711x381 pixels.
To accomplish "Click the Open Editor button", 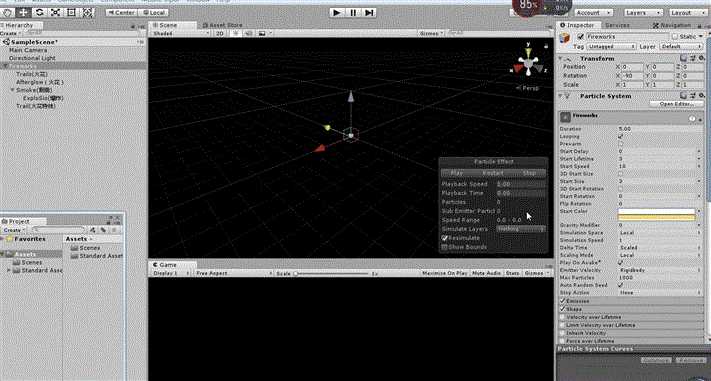I will click(x=677, y=104).
